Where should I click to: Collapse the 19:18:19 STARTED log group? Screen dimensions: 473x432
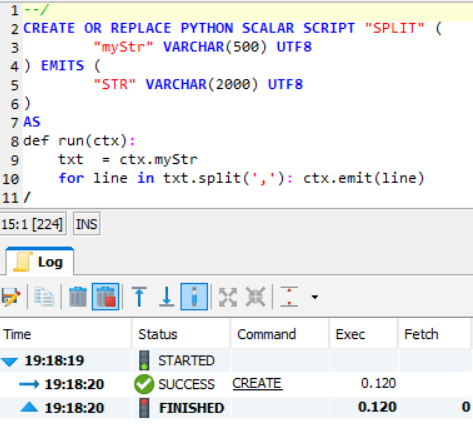(9, 362)
